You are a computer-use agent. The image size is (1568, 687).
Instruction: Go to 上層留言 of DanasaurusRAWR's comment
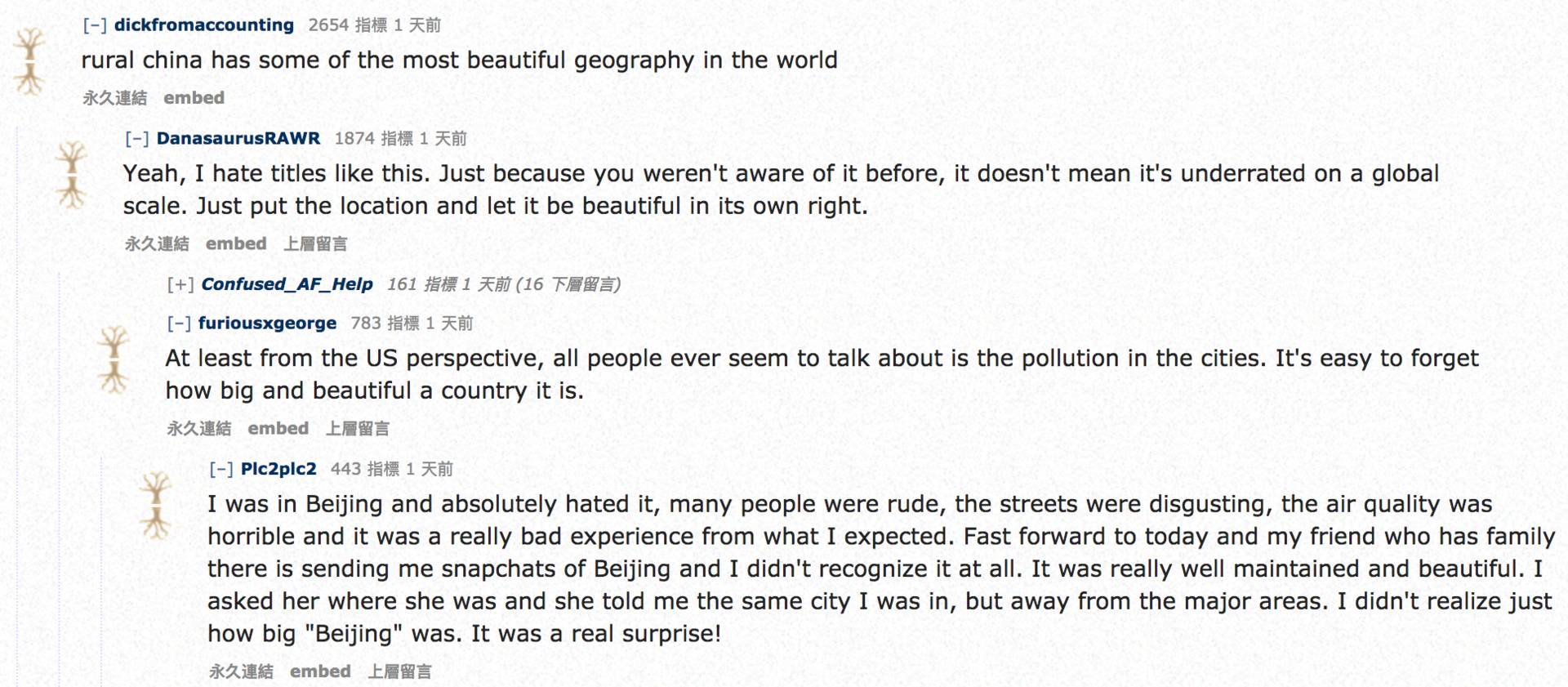(315, 243)
